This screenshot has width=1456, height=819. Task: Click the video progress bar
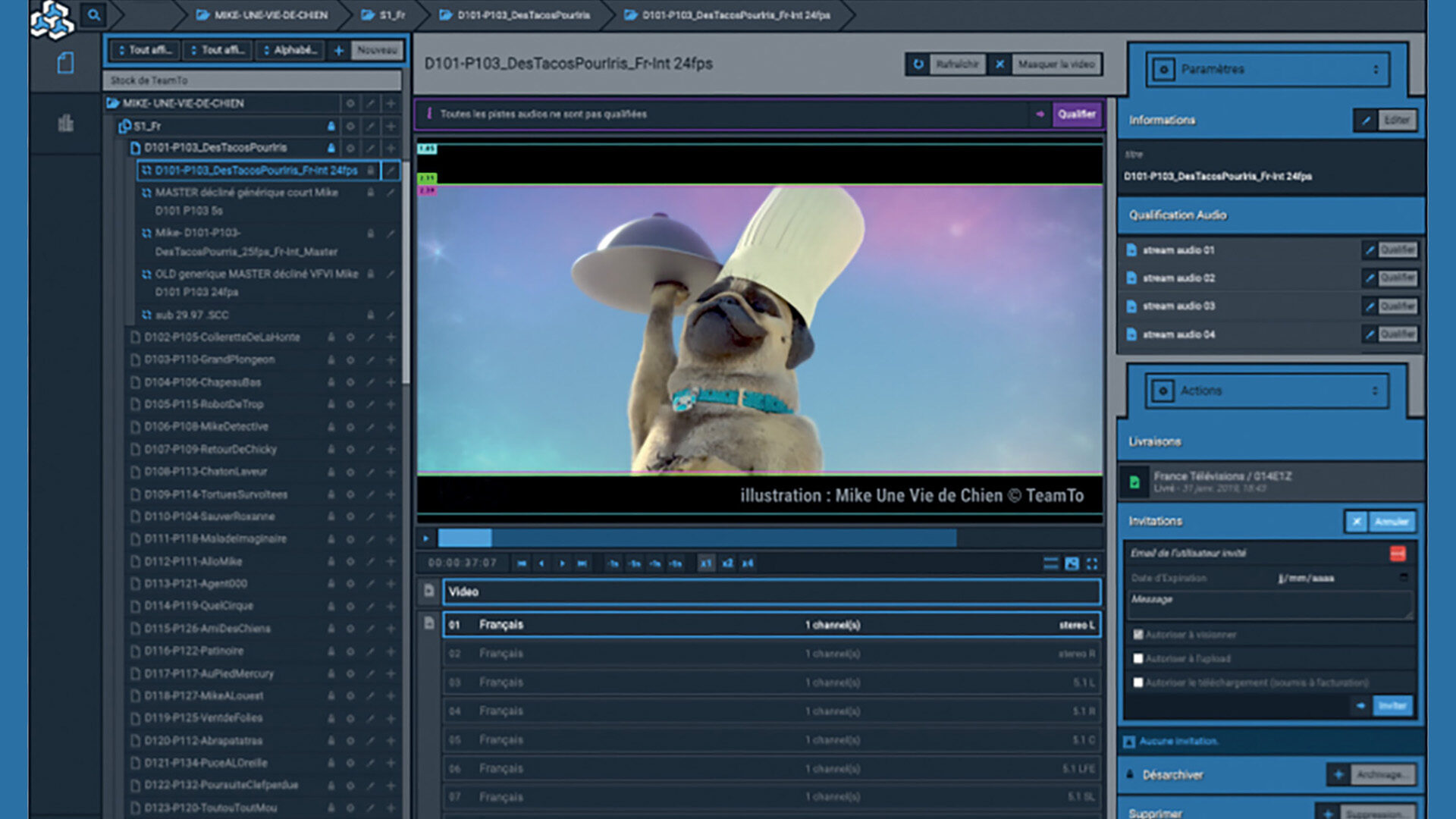pyautogui.click(x=696, y=538)
